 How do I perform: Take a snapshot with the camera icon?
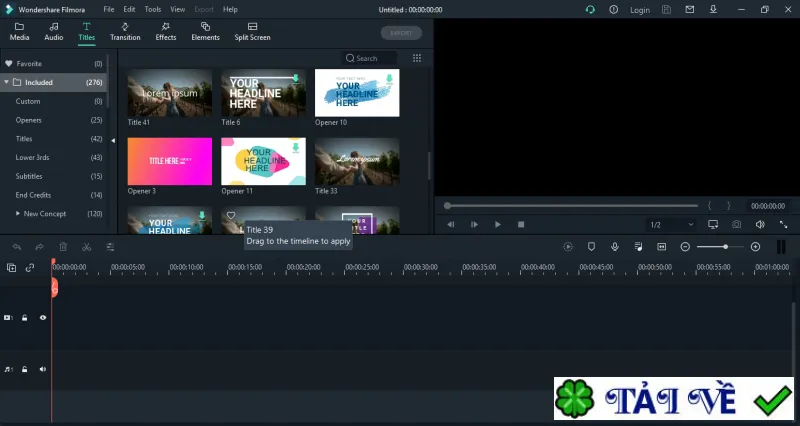736,224
